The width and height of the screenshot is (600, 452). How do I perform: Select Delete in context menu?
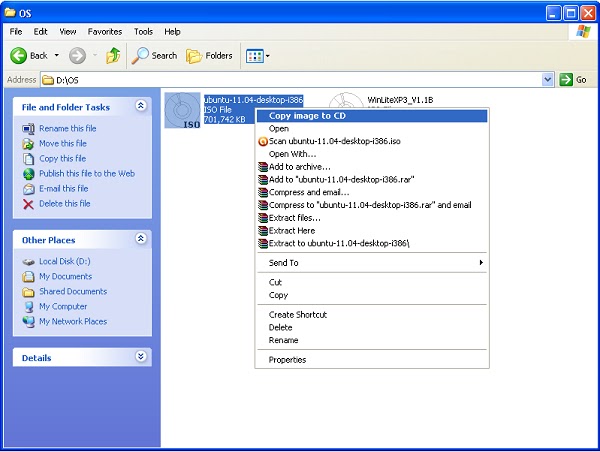[372, 328]
